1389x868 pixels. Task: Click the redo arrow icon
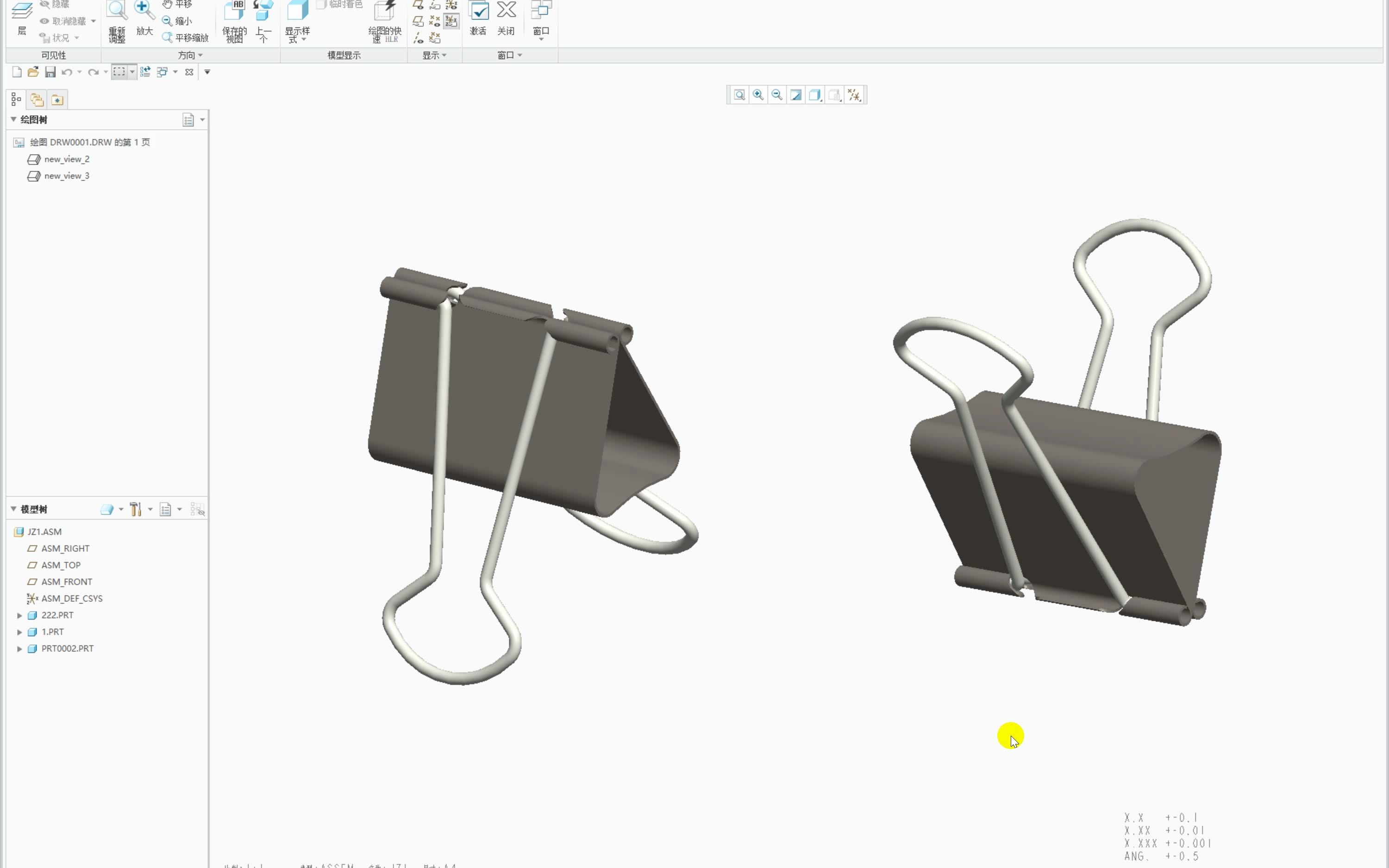[x=93, y=72]
